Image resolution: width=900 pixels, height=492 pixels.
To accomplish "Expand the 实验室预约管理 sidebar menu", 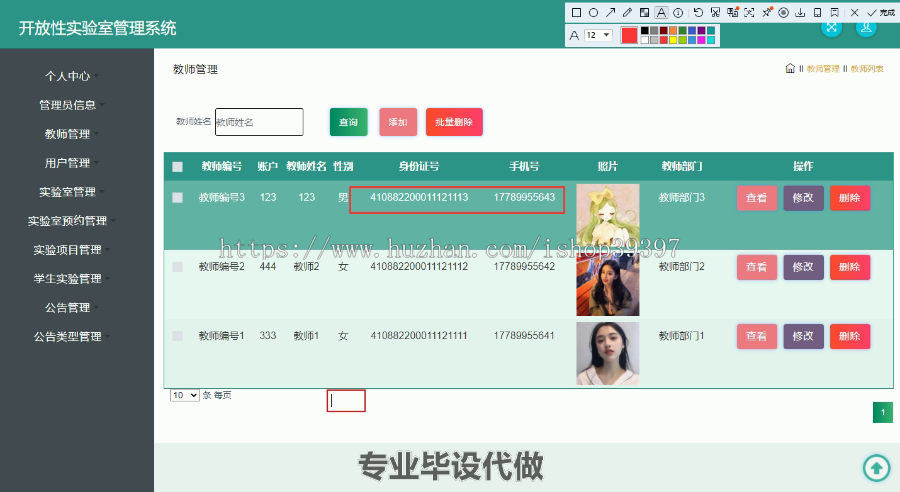I will tap(72, 220).
